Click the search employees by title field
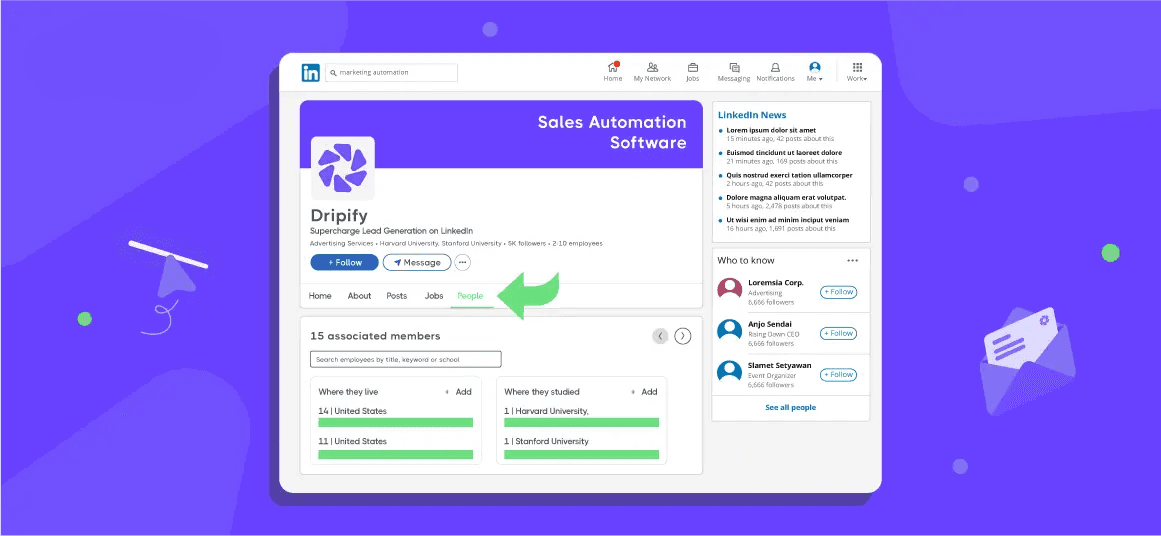The image size is (1161, 536). pos(406,359)
